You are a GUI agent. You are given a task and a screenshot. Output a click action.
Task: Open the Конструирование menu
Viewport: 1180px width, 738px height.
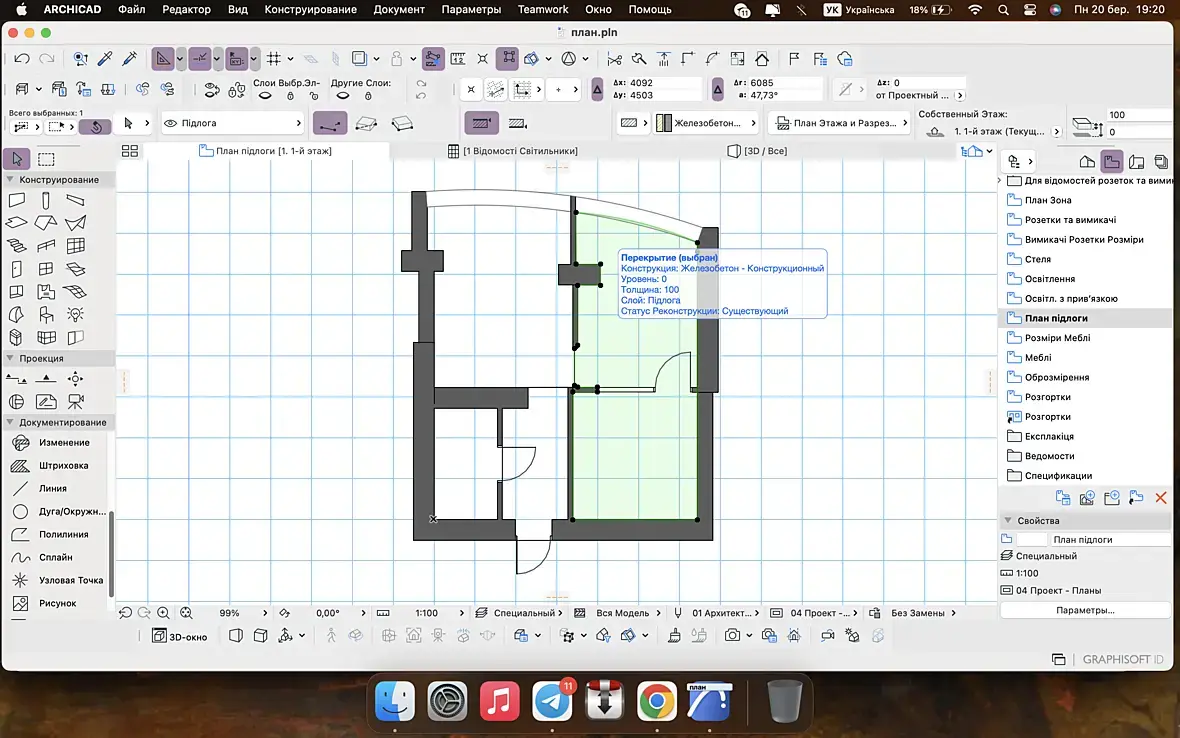(310, 9)
